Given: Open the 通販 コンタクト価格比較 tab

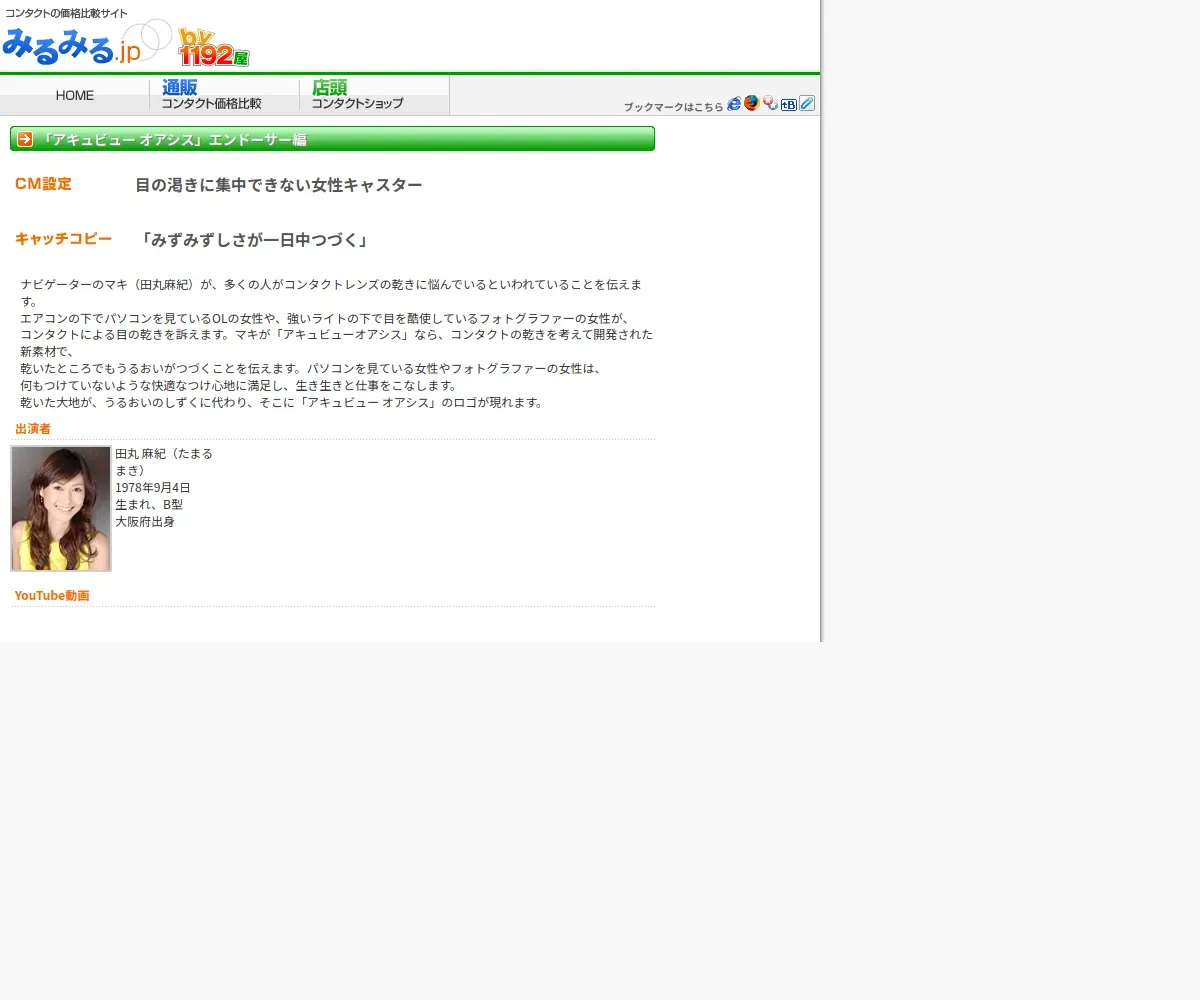Looking at the screenshot, I should (x=225, y=96).
